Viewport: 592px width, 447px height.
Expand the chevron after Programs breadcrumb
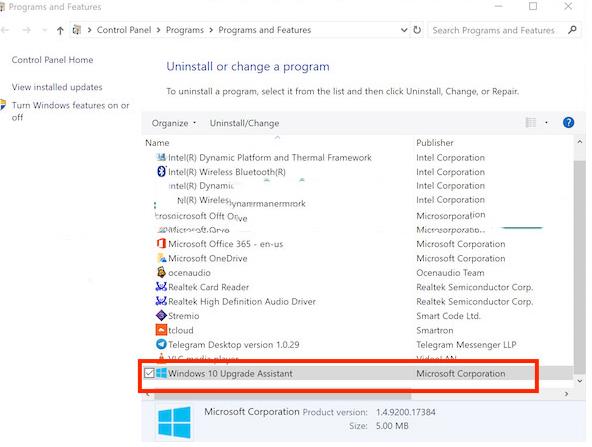(x=211, y=30)
